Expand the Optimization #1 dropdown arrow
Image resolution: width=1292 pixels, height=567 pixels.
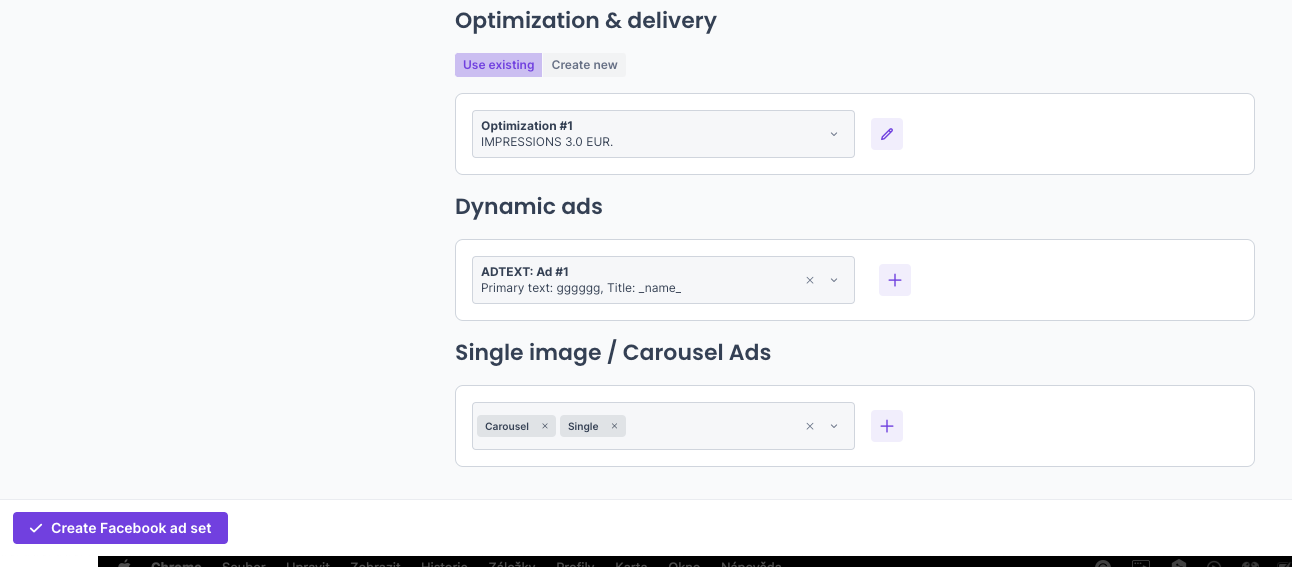[x=834, y=134]
